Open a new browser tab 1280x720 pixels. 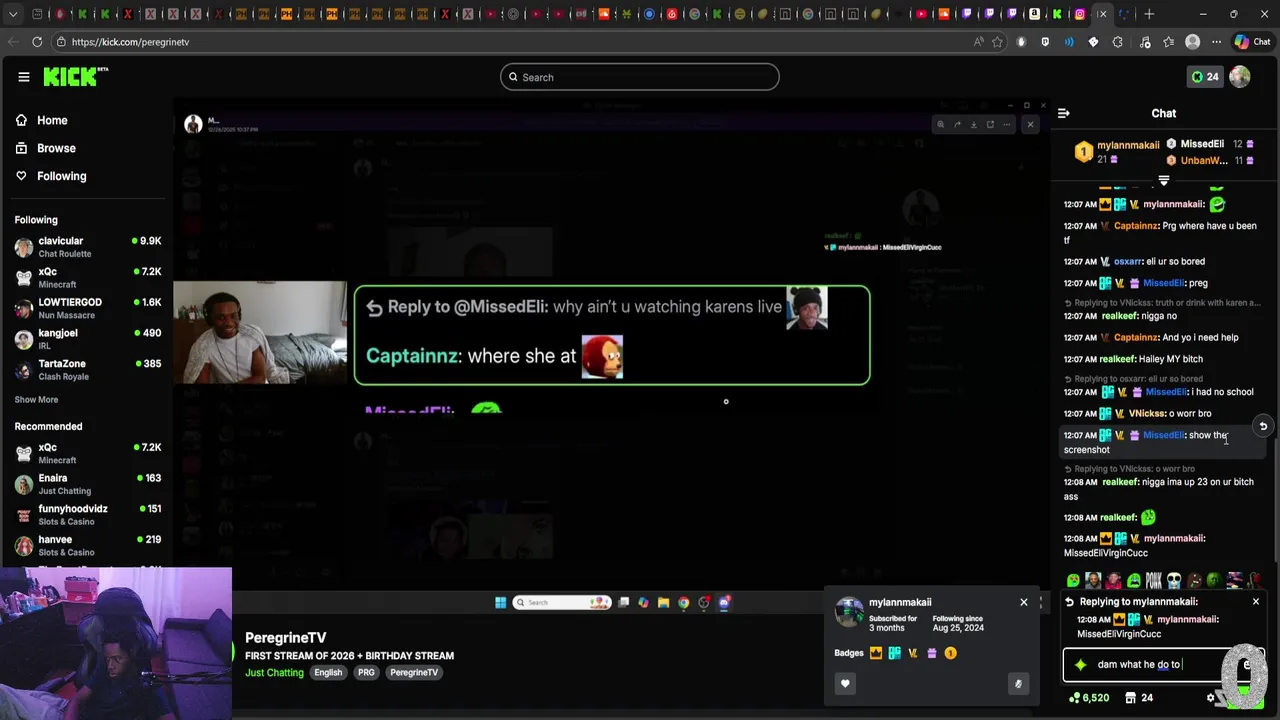pyautogui.click(x=1149, y=14)
